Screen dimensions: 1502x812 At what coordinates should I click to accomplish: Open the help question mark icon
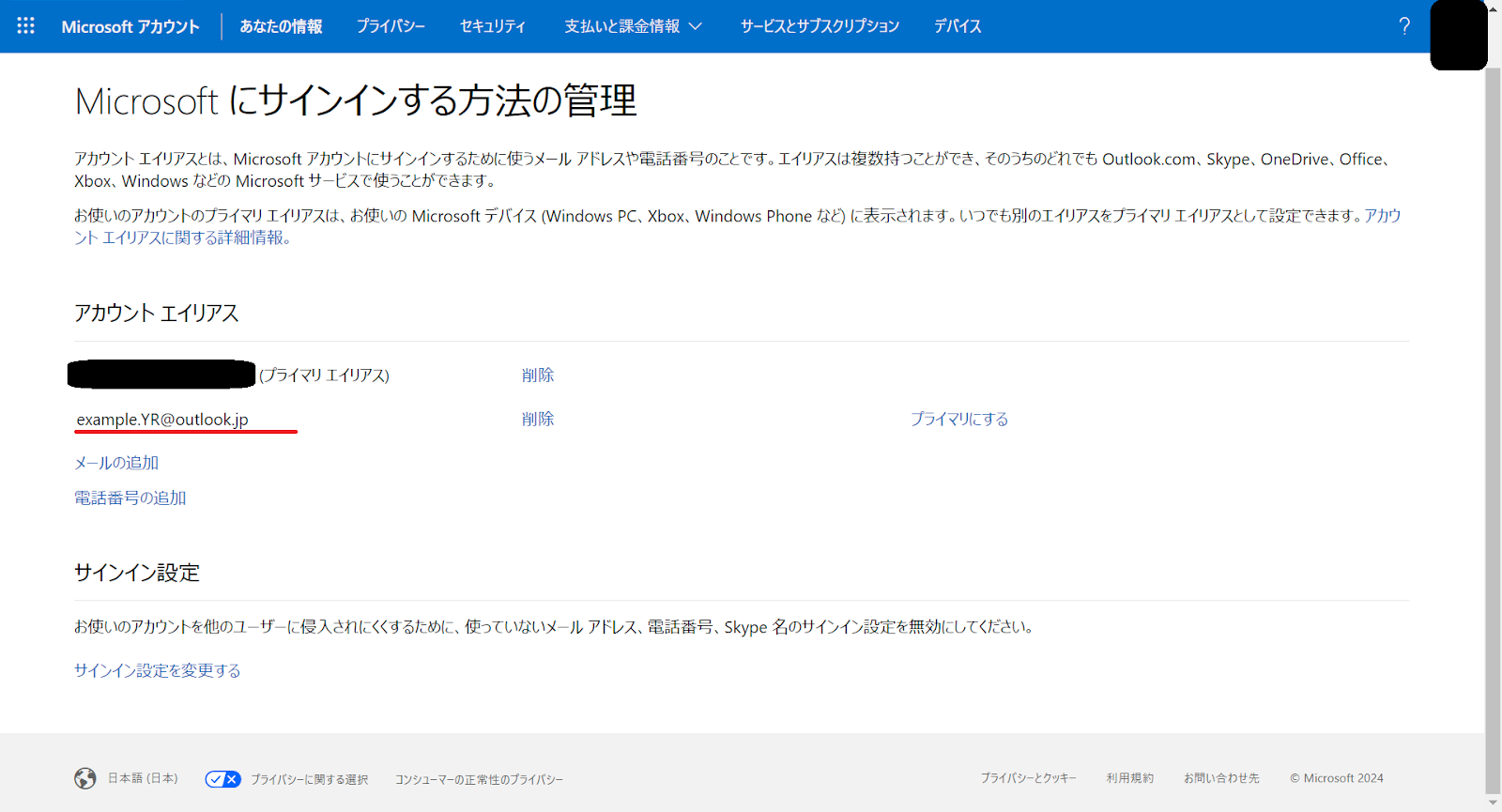pos(1404,26)
